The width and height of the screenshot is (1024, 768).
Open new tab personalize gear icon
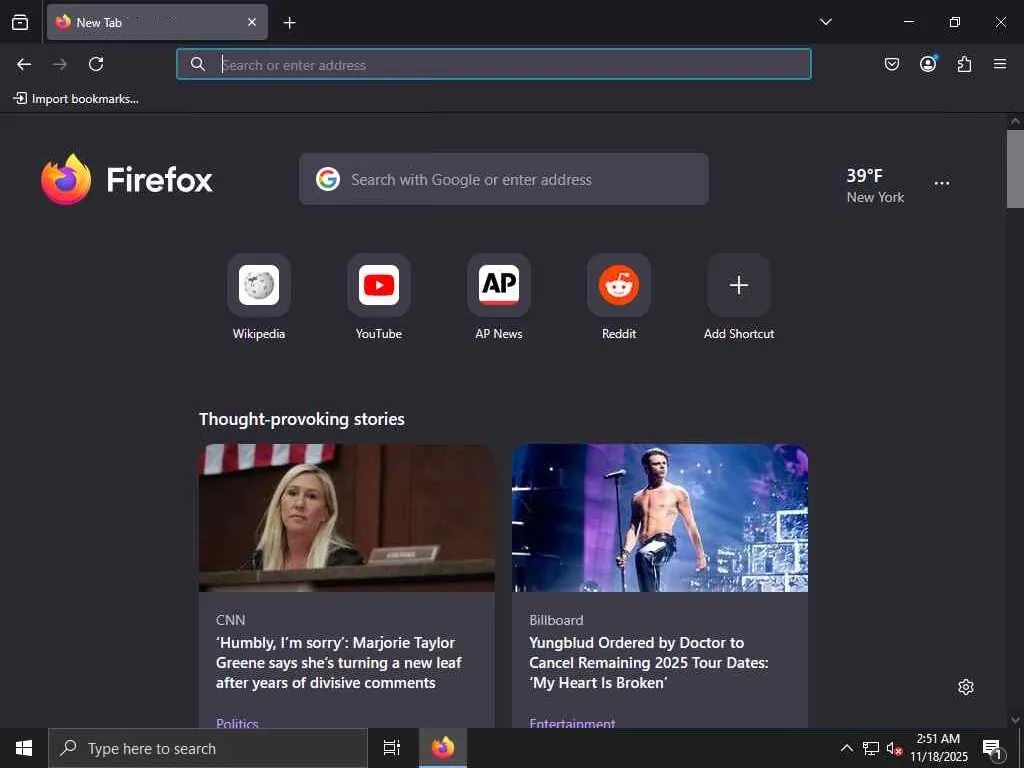click(x=965, y=687)
